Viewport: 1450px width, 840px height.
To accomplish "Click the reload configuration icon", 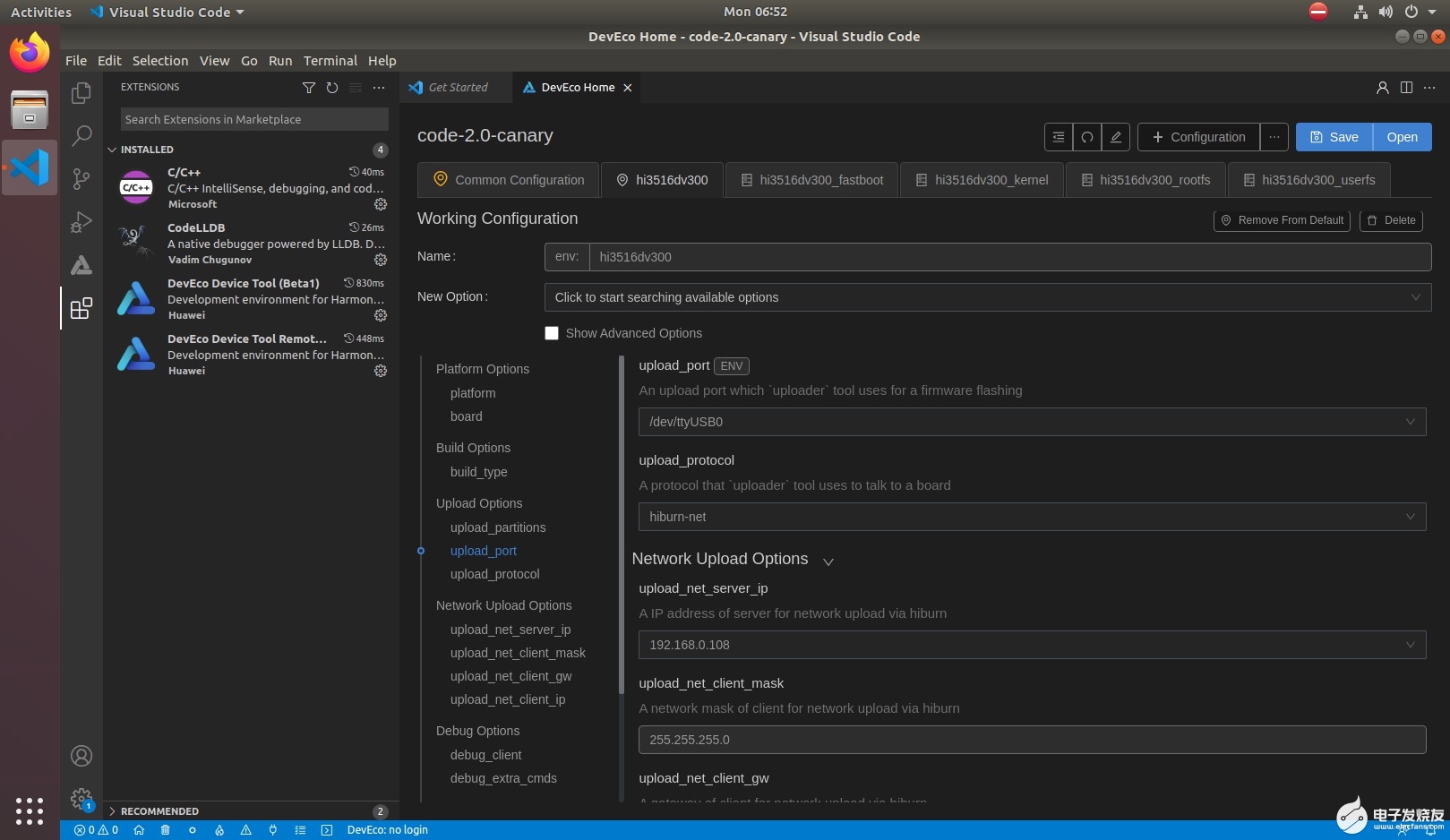I will pyautogui.click(x=1087, y=137).
